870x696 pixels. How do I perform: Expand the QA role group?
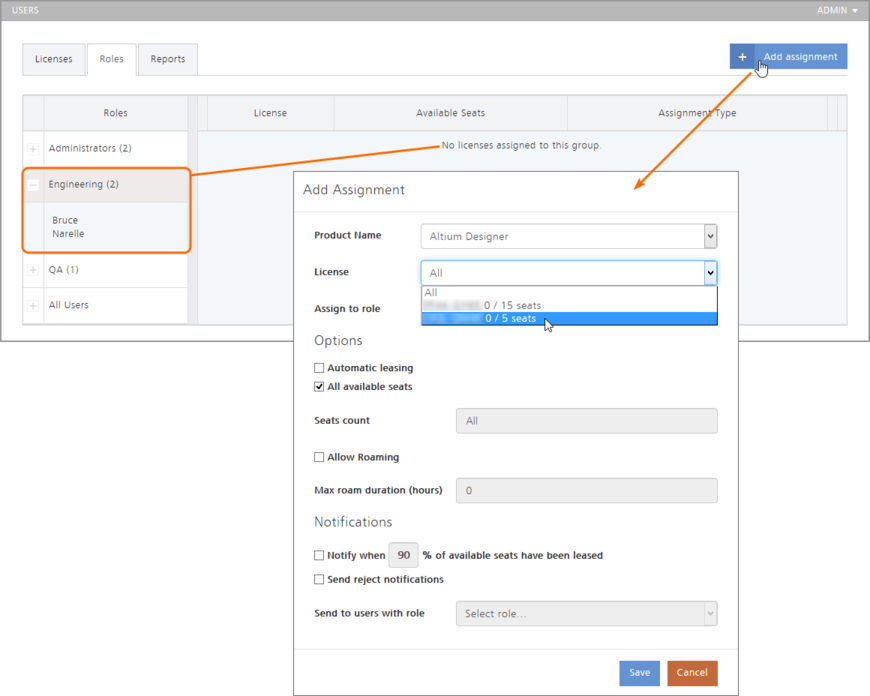pyautogui.click(x=33, y=270)
